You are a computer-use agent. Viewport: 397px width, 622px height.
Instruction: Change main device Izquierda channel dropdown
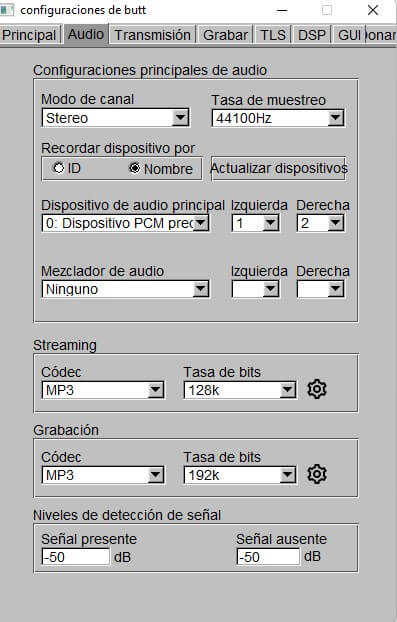[256, 223]
